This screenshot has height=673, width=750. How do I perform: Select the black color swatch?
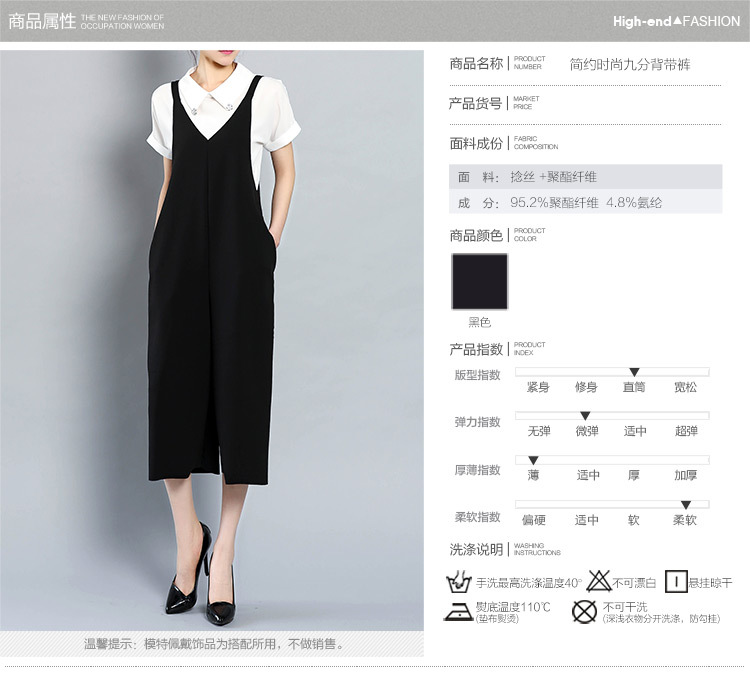point(479,282)
